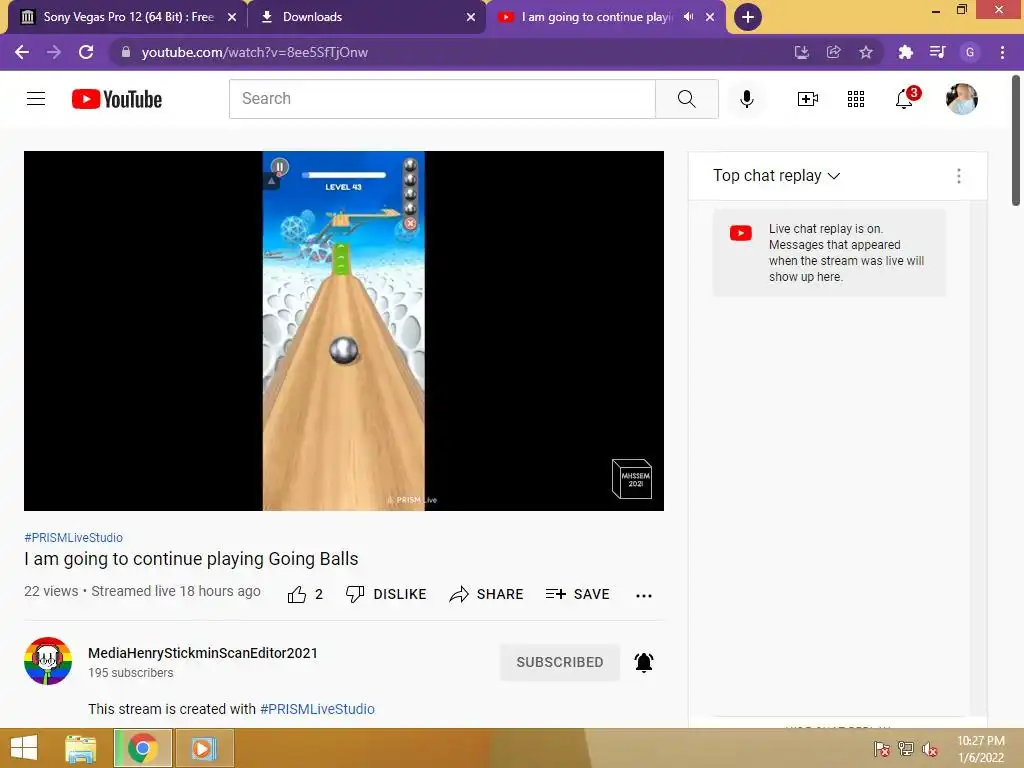Screen dimensions: 1024x768
Task: Mute the tab via its speaker icon
Action: 688,17
